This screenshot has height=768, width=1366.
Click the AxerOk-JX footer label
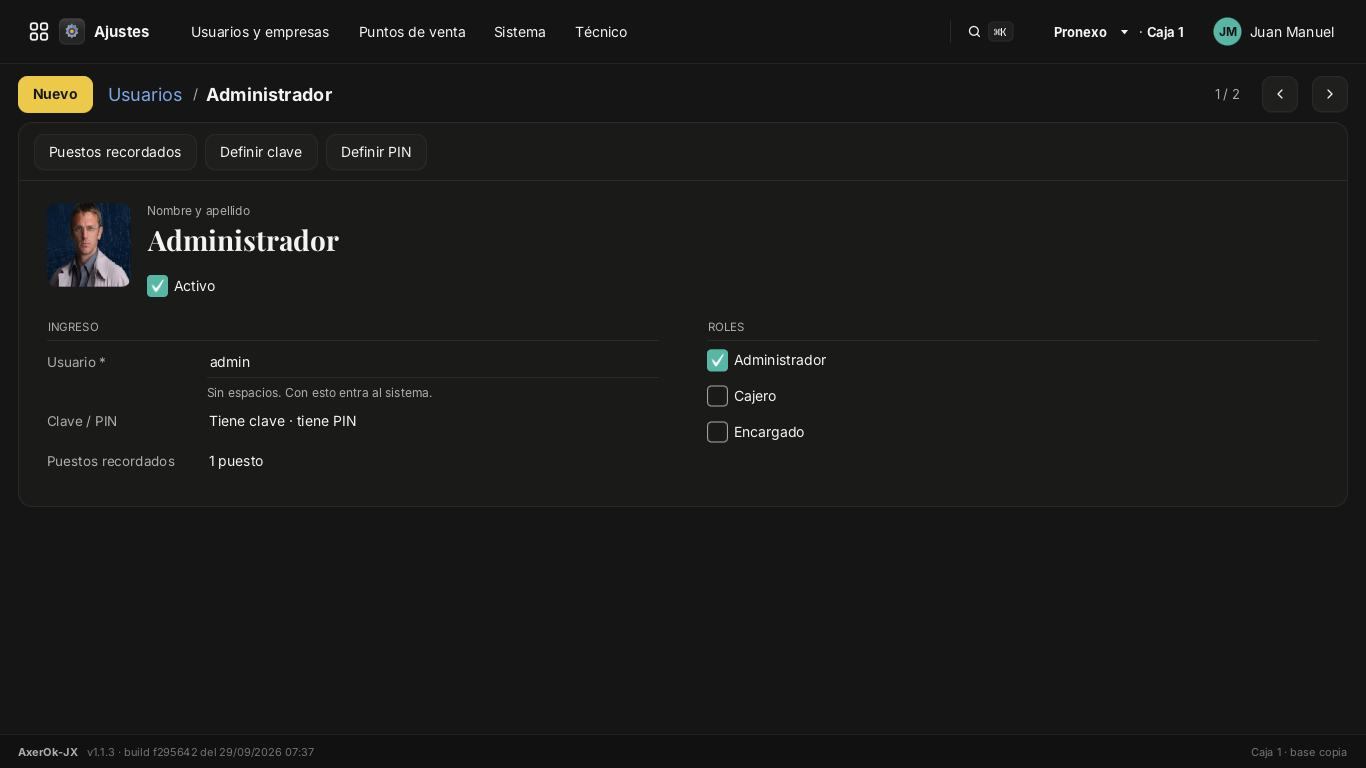(48, 752)
